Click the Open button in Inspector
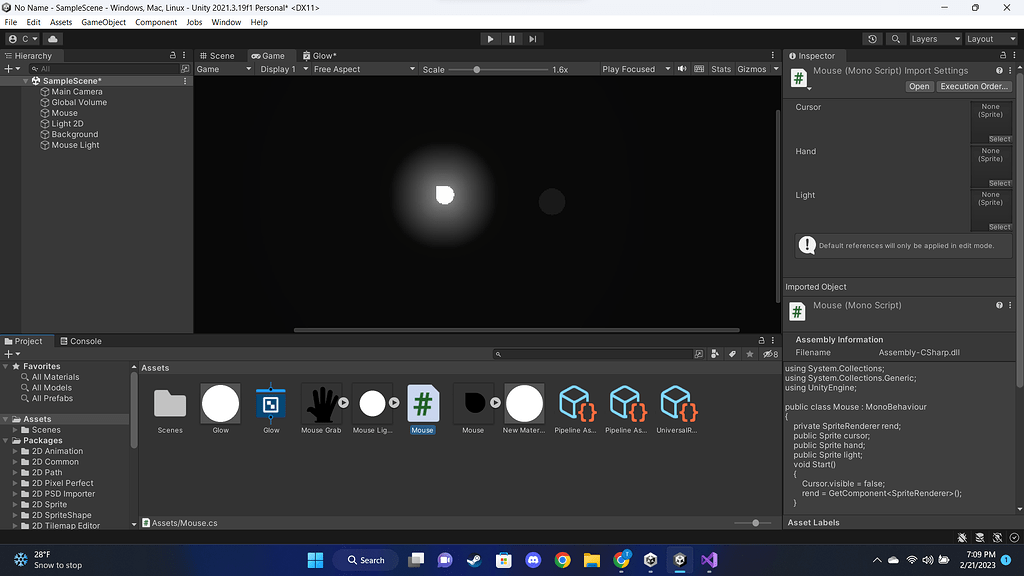1024x576 pixels. (x=919, y=87)
